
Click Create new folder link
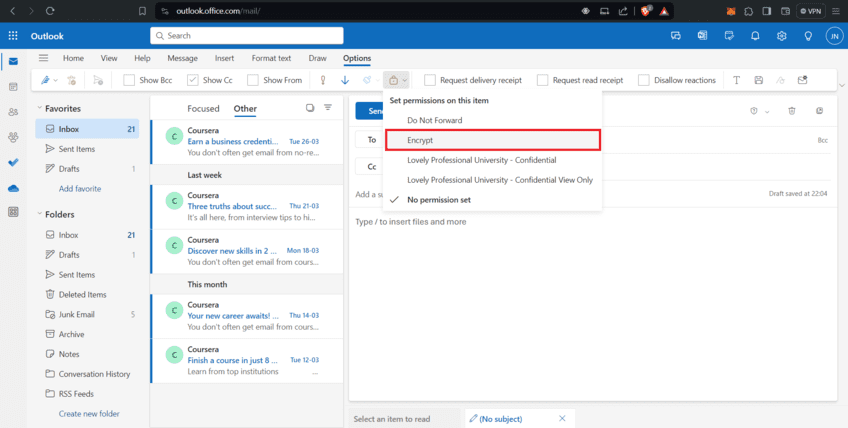point(89,413)
